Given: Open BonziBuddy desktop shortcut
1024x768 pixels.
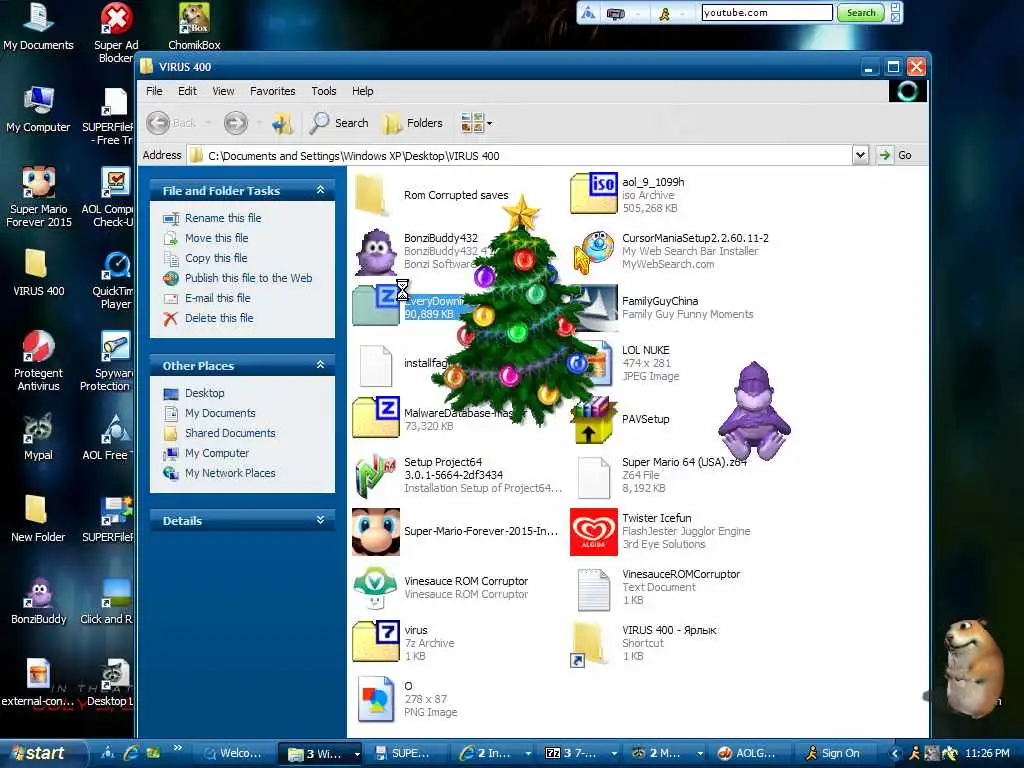Looking at the screenshot, I should coord(39,600).
